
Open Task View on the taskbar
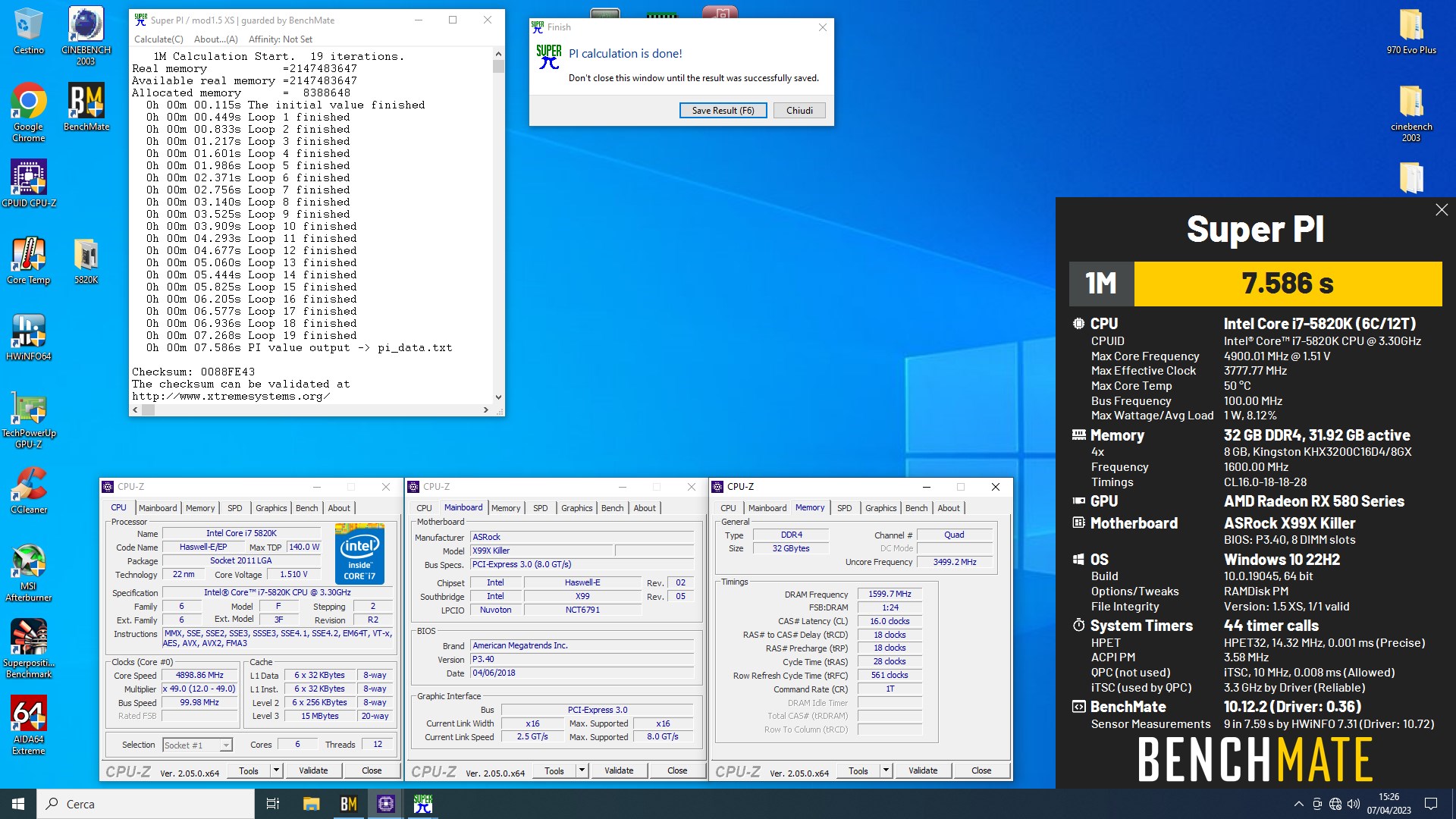pyautogui.click(x=273, y=804)
